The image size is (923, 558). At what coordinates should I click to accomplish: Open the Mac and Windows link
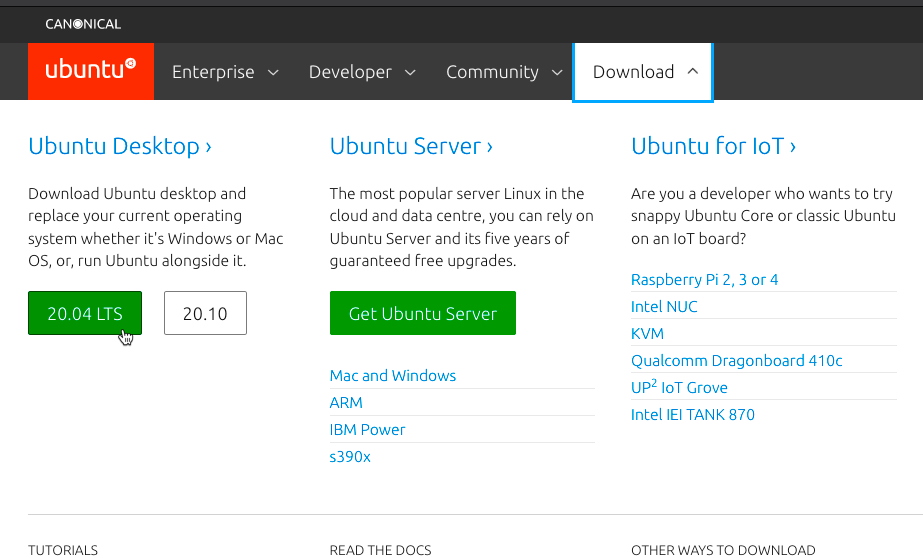(x=393, y=376)
